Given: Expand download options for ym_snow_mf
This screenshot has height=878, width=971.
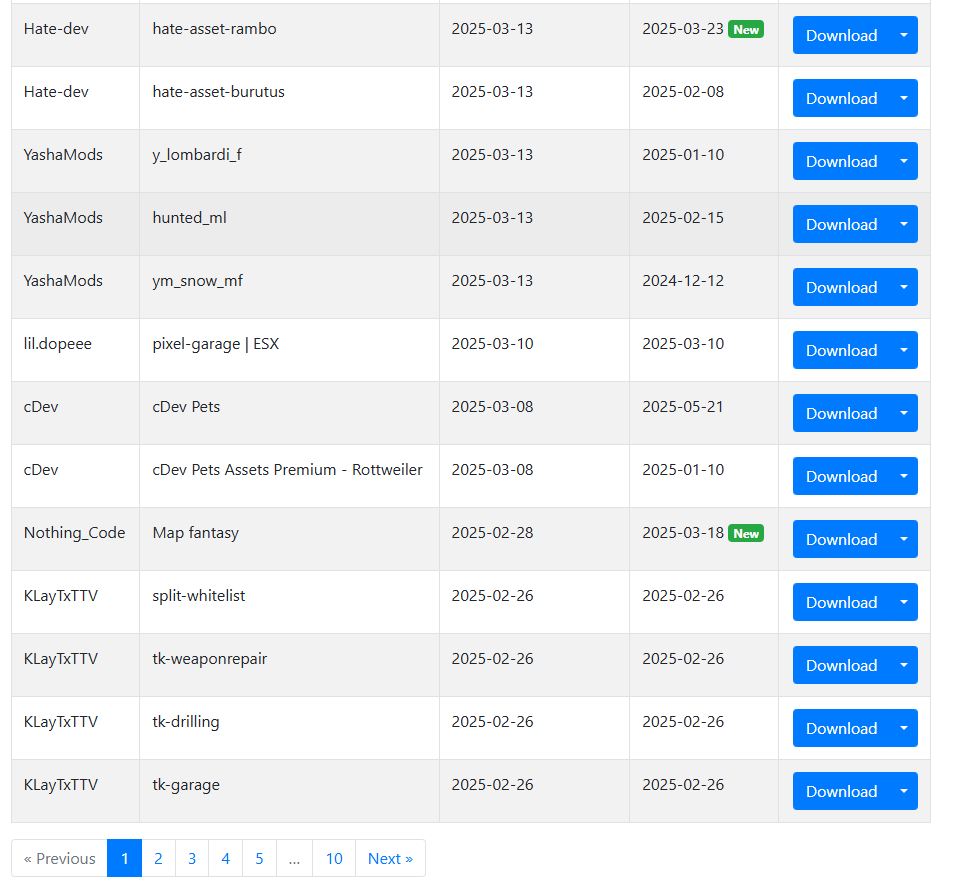Looking at the screenshot, I should click(904, 287).
